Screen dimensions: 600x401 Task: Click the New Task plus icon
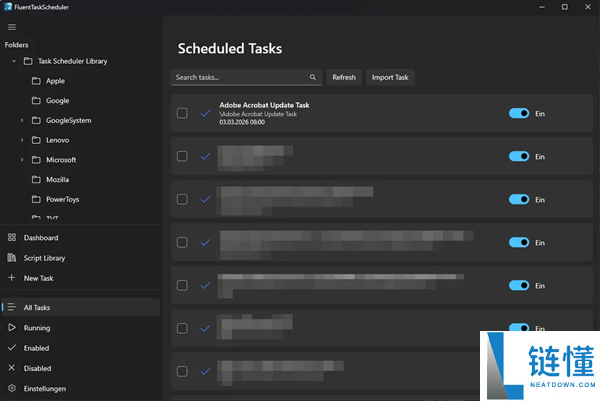(x=11, y=277)
